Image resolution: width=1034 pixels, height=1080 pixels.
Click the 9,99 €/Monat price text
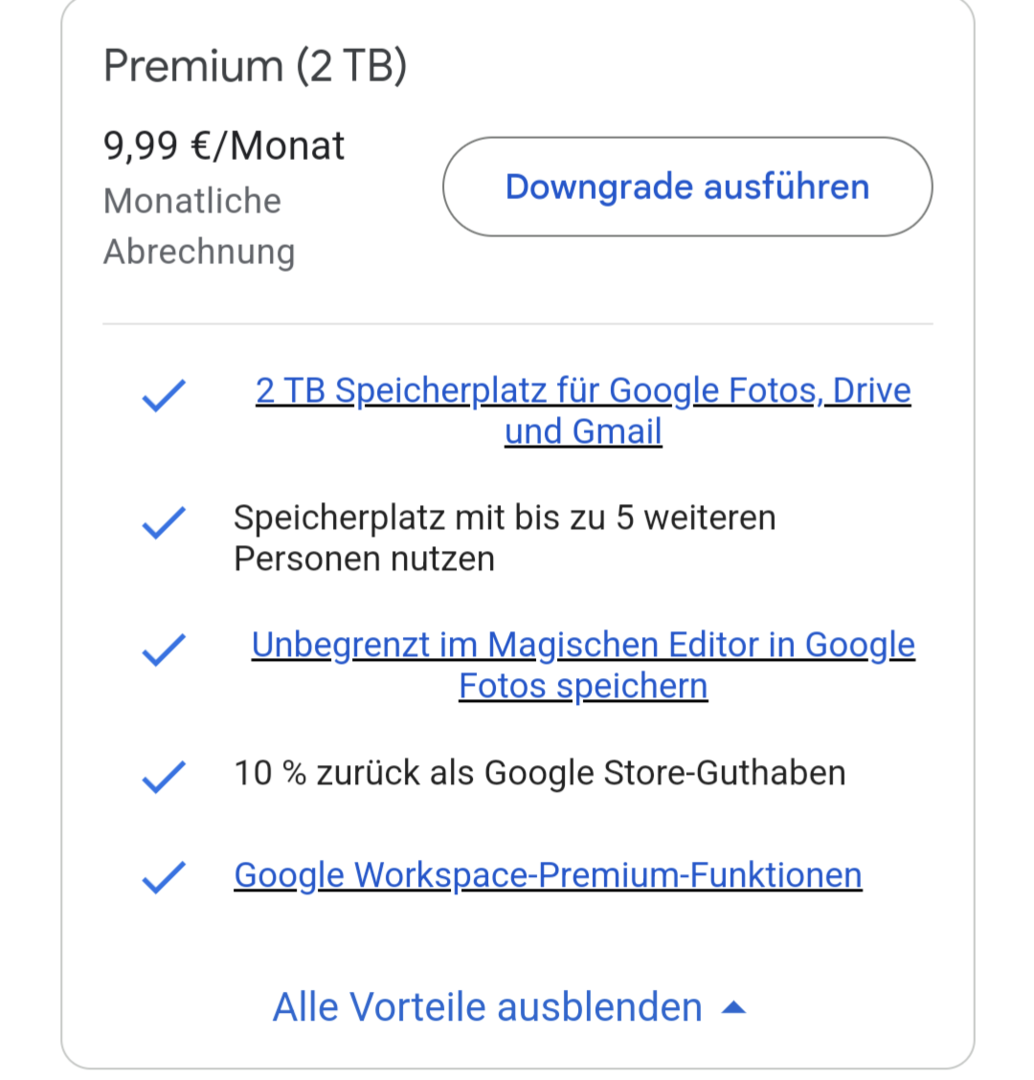[224, 146]
